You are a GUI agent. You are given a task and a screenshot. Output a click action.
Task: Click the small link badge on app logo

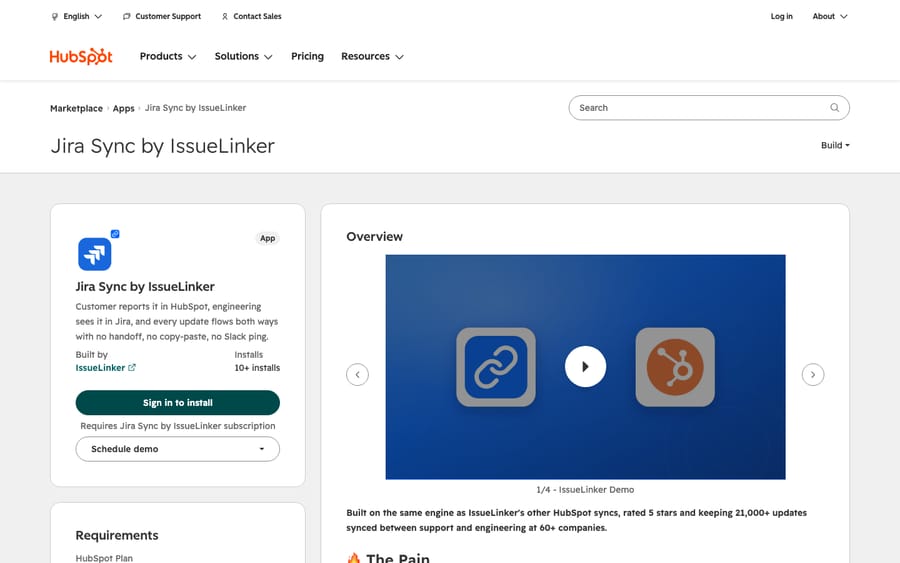click(x=115, y=234)
